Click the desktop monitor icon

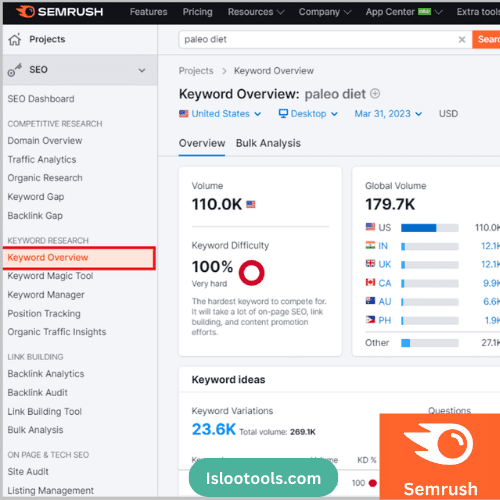pyautogui.click(x=283, y=113)
